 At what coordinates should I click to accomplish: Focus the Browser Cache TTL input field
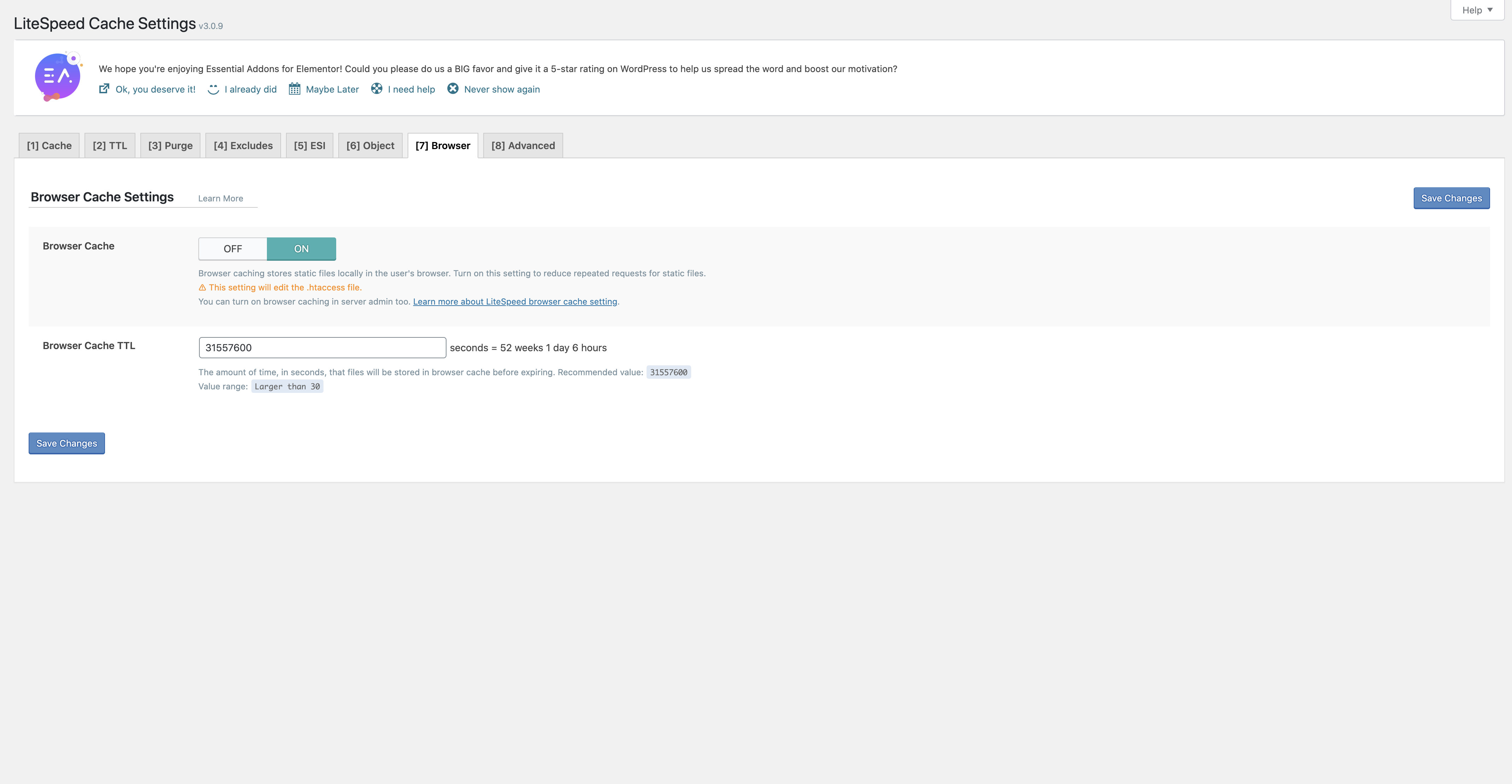pos(322,347)
